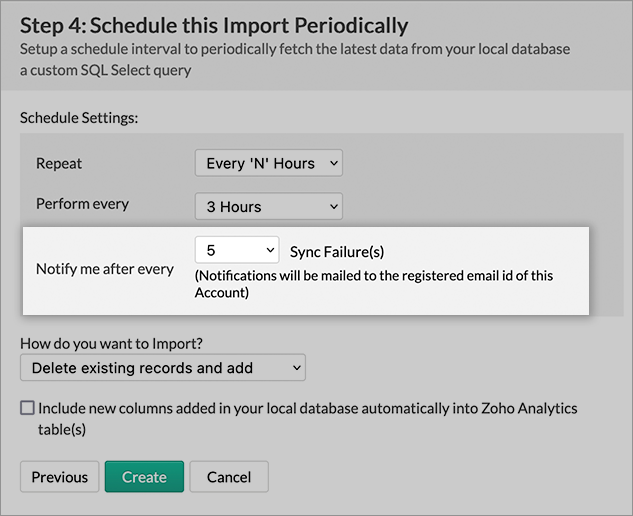Viewport: 633px width, 516px height.
Task: Click the 'Perform every' field label
Action: click(x=82, y=204)
